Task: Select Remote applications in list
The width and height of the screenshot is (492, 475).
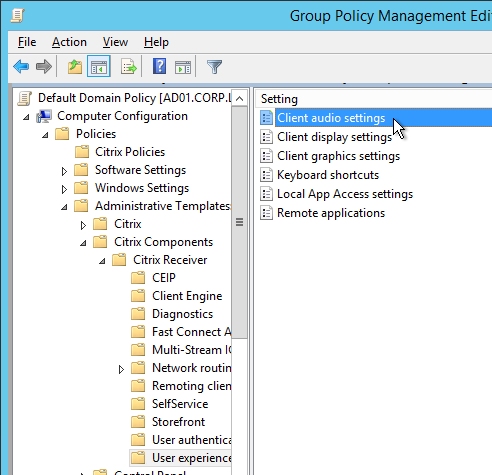Action: click(x=331, y=213)
